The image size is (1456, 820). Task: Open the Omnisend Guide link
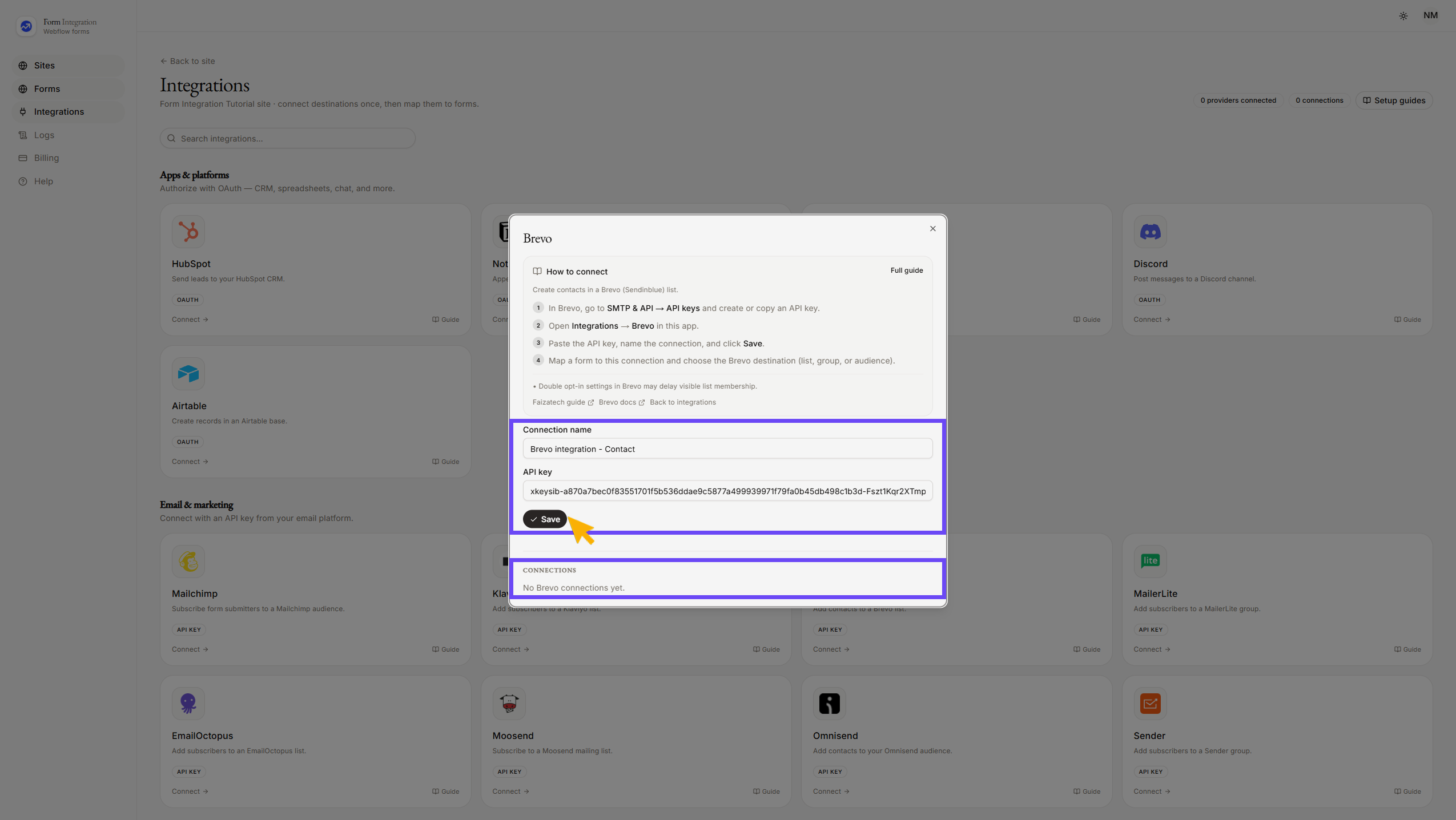coord(1087,791)
